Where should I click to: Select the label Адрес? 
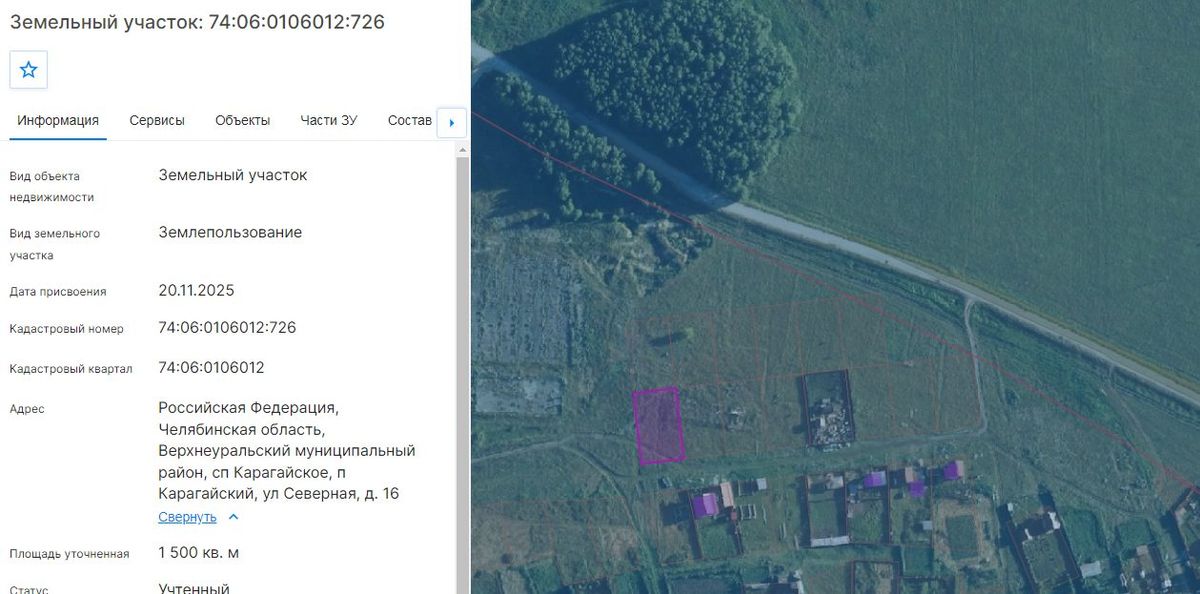tap(27, 409)
